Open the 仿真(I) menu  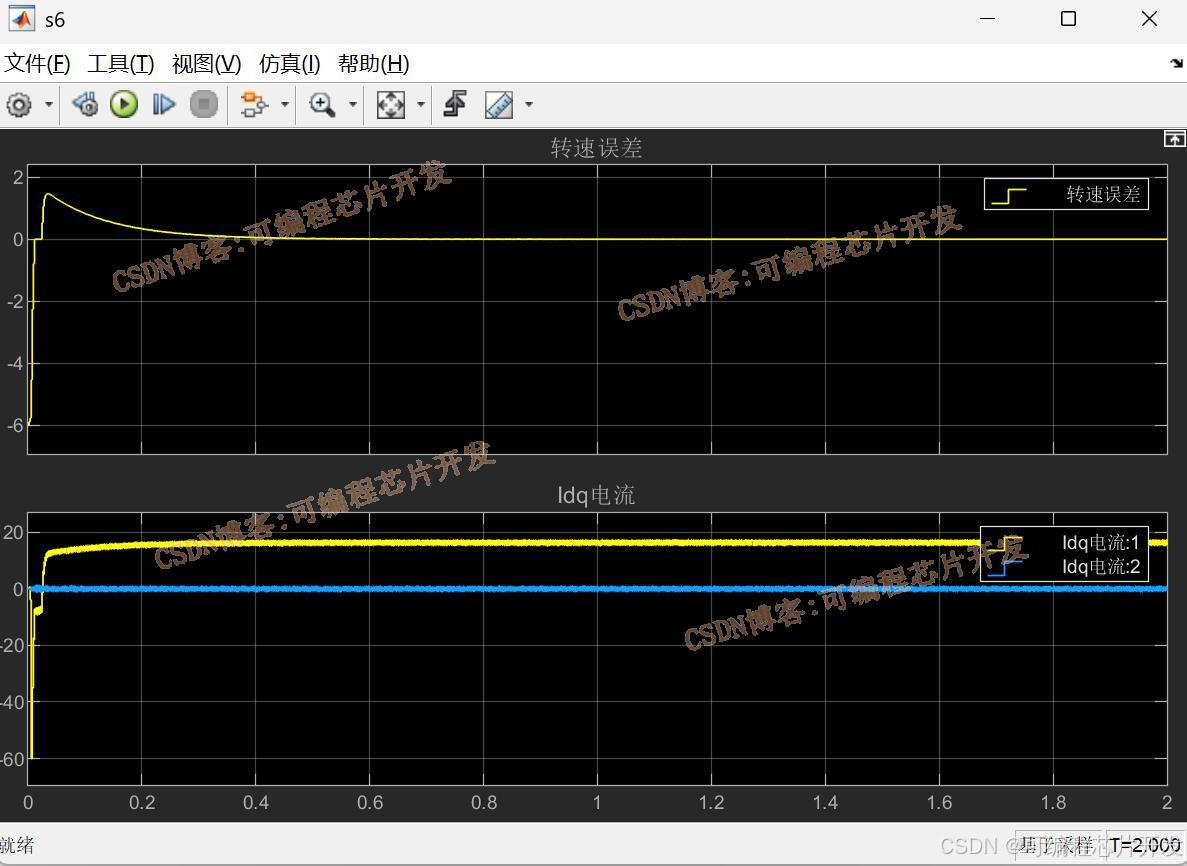[x=289, y=64]
